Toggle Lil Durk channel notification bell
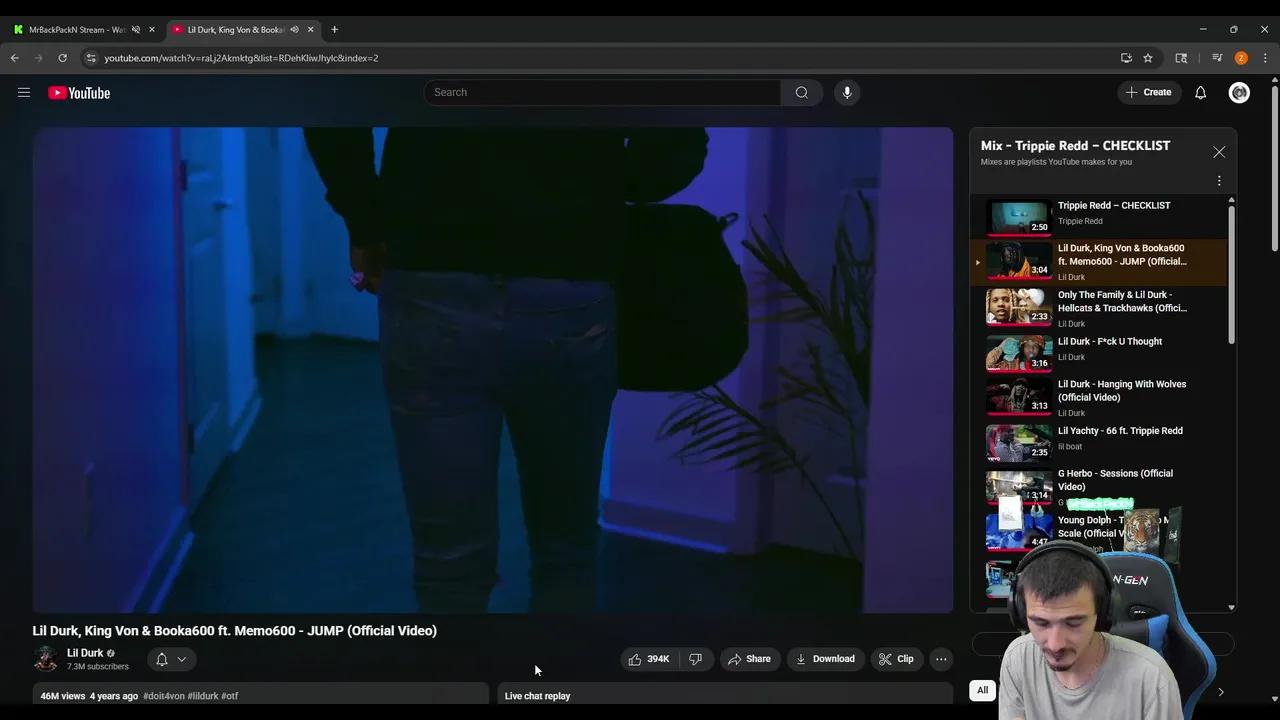 171,659
